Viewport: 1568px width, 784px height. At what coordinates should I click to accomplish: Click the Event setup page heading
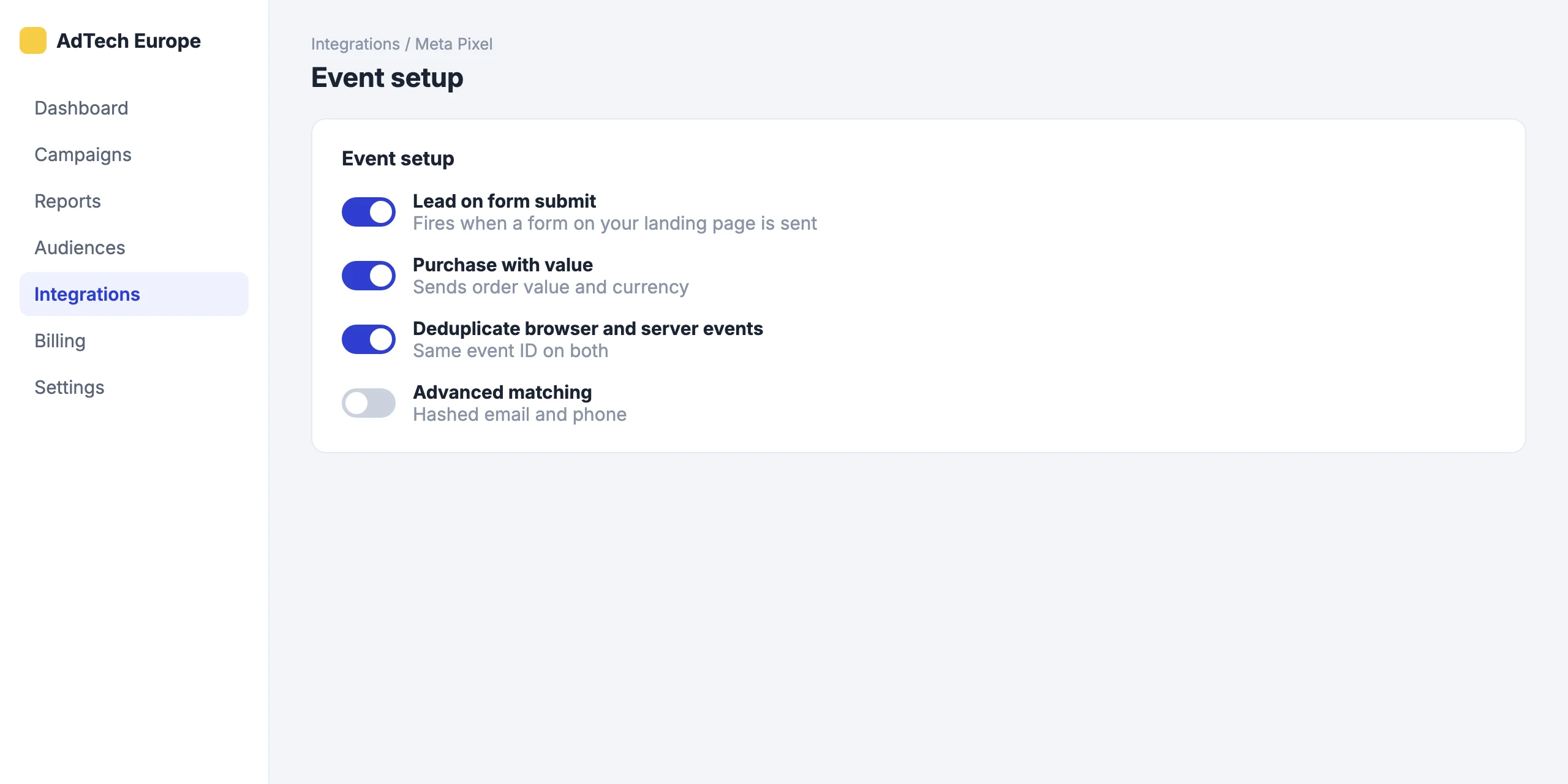[387, 78]
